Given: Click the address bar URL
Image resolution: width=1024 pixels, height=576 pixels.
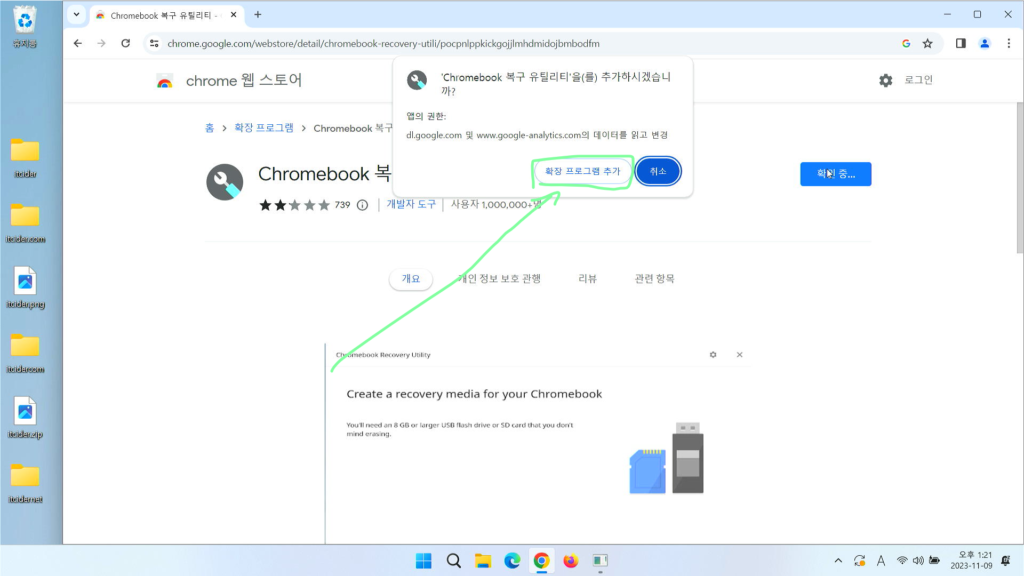Looking at the screenshot, I should coord(383,44).
